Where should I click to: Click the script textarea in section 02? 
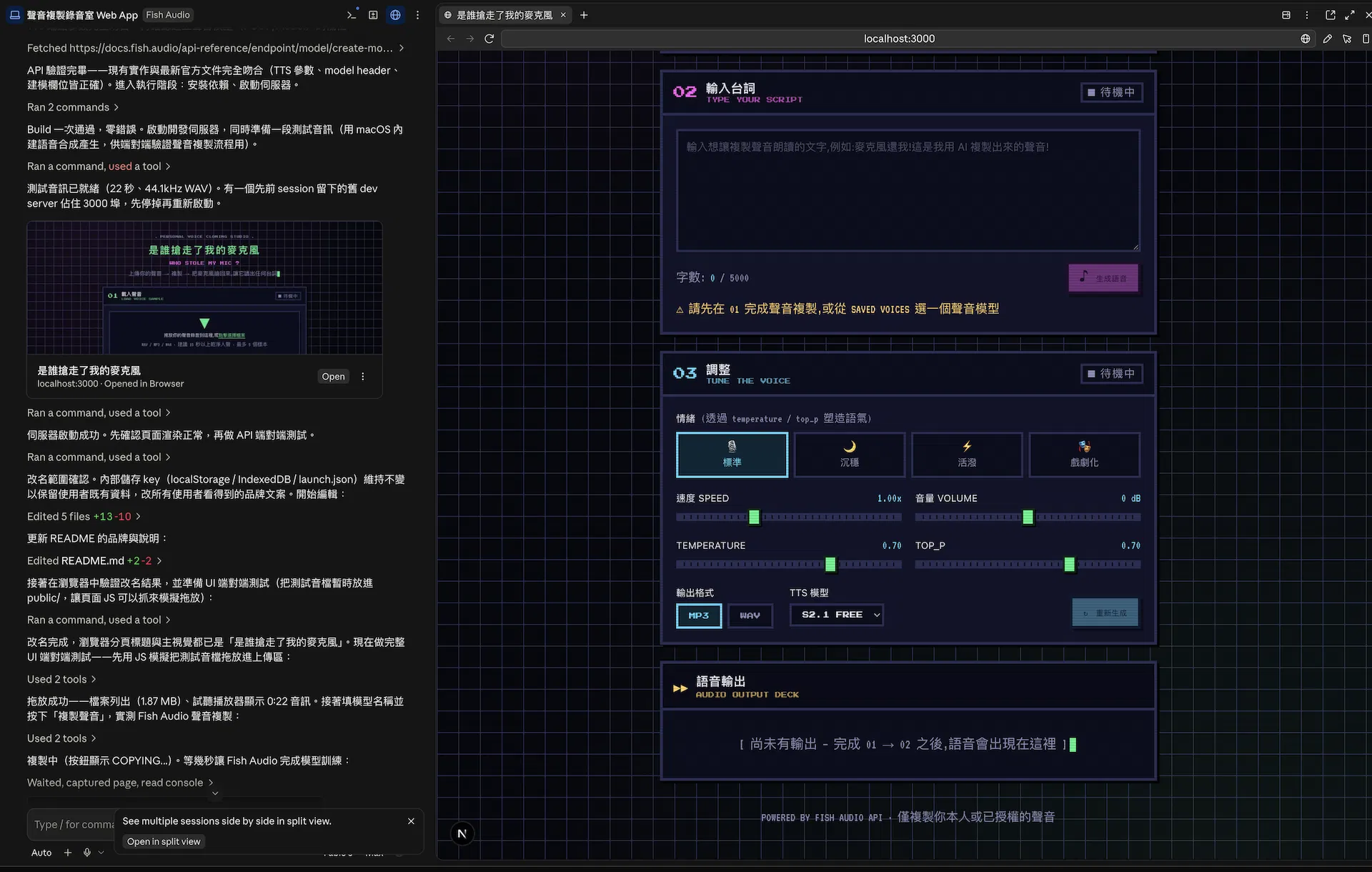click(908, 190)
